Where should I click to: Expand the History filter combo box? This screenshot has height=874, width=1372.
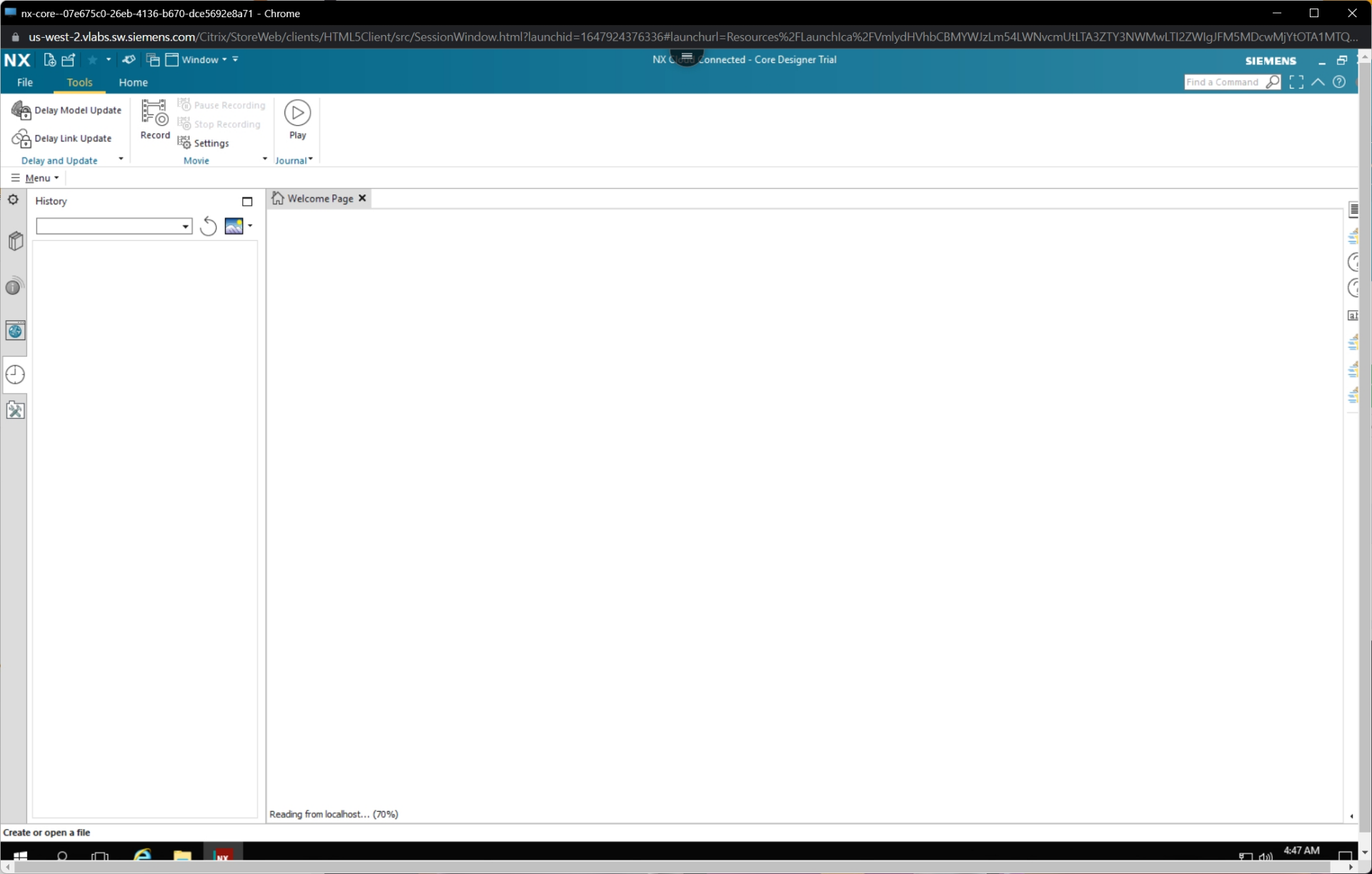[185, 227]
